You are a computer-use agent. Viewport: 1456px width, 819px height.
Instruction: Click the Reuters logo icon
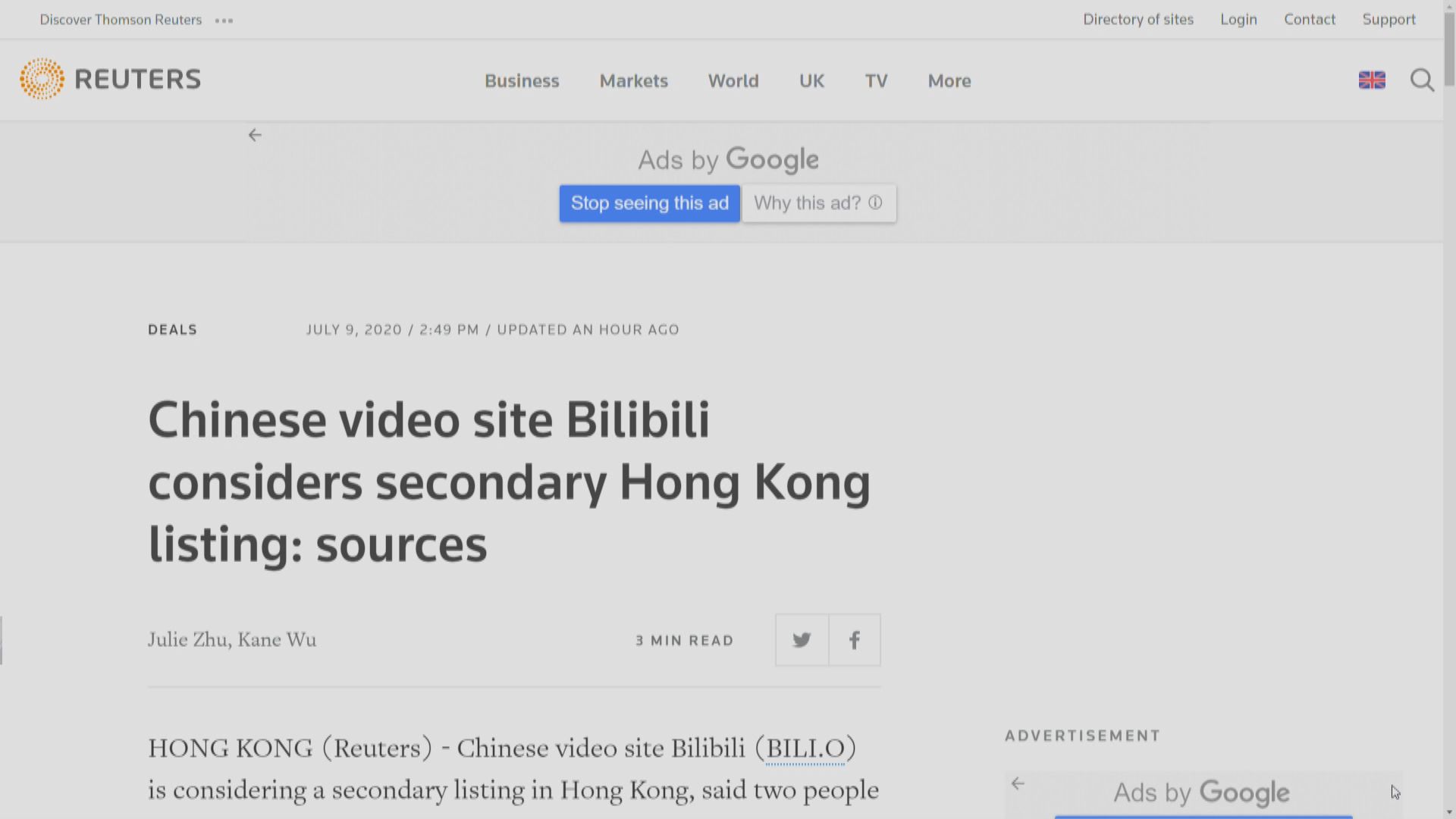point(42,79)
